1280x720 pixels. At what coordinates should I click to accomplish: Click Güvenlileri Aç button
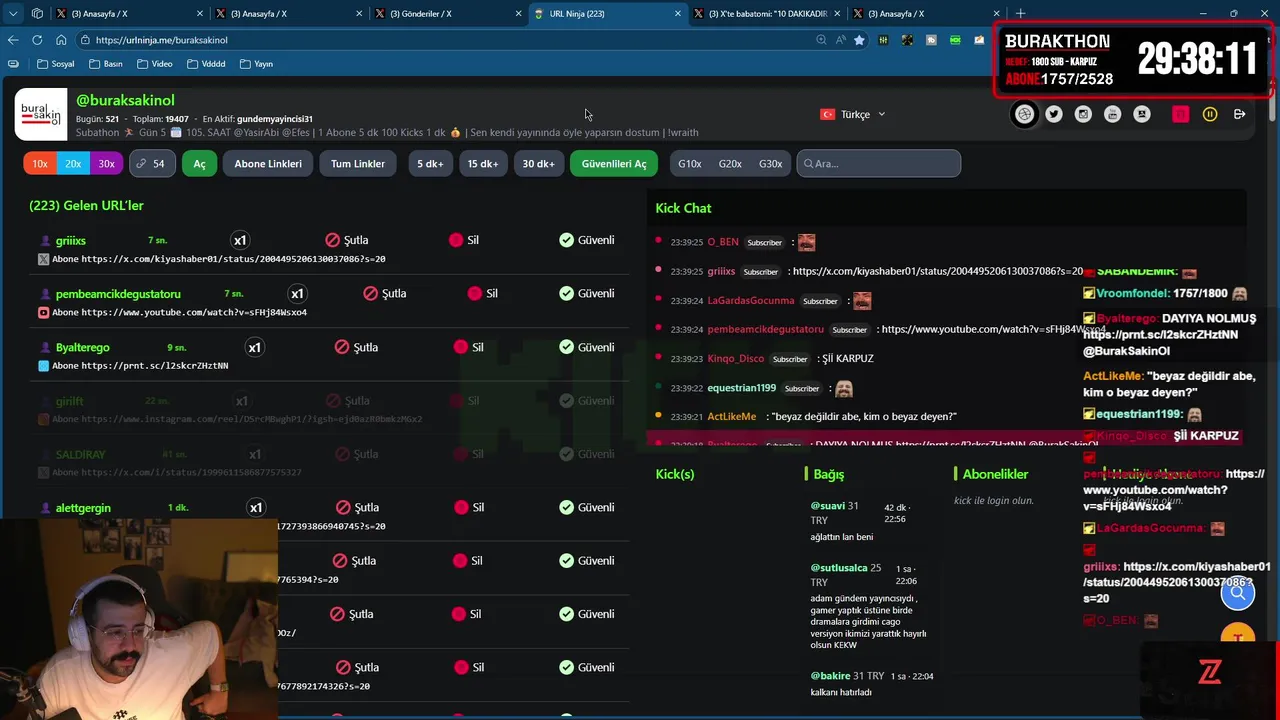click(x=614, y=163)
